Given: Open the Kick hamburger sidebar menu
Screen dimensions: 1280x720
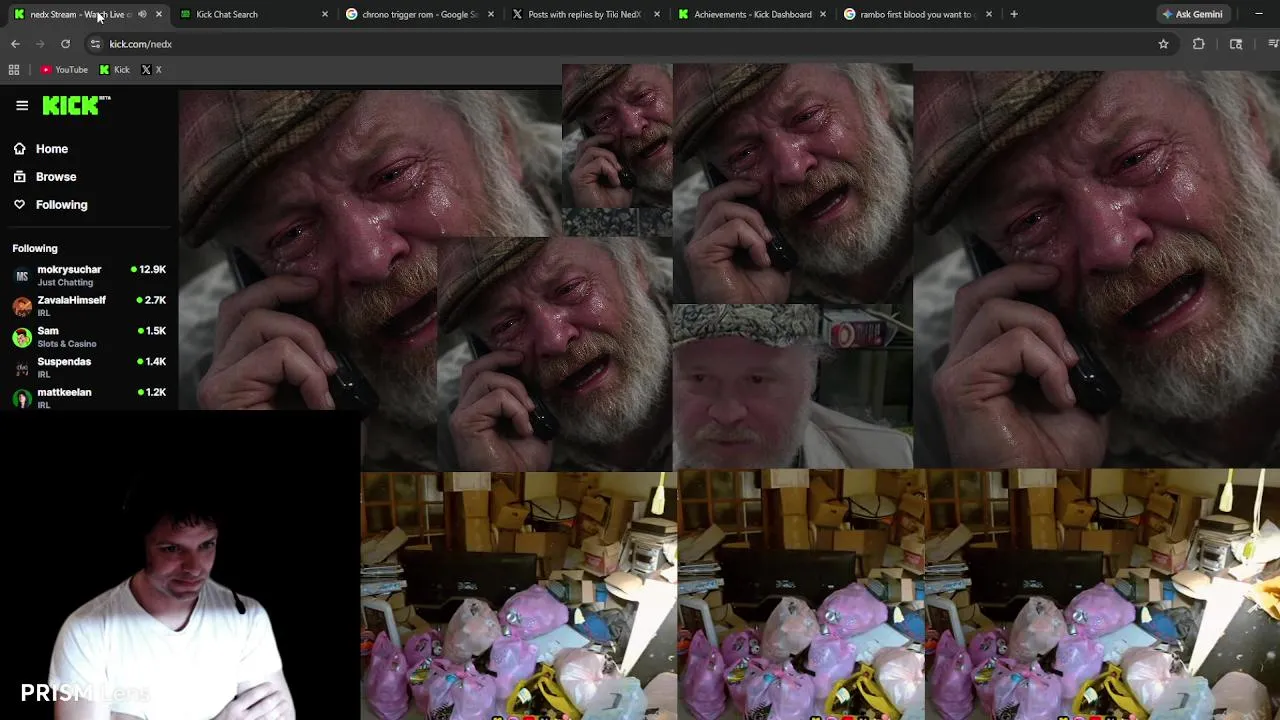Looking at the screenshot, I should pos(22,105).
